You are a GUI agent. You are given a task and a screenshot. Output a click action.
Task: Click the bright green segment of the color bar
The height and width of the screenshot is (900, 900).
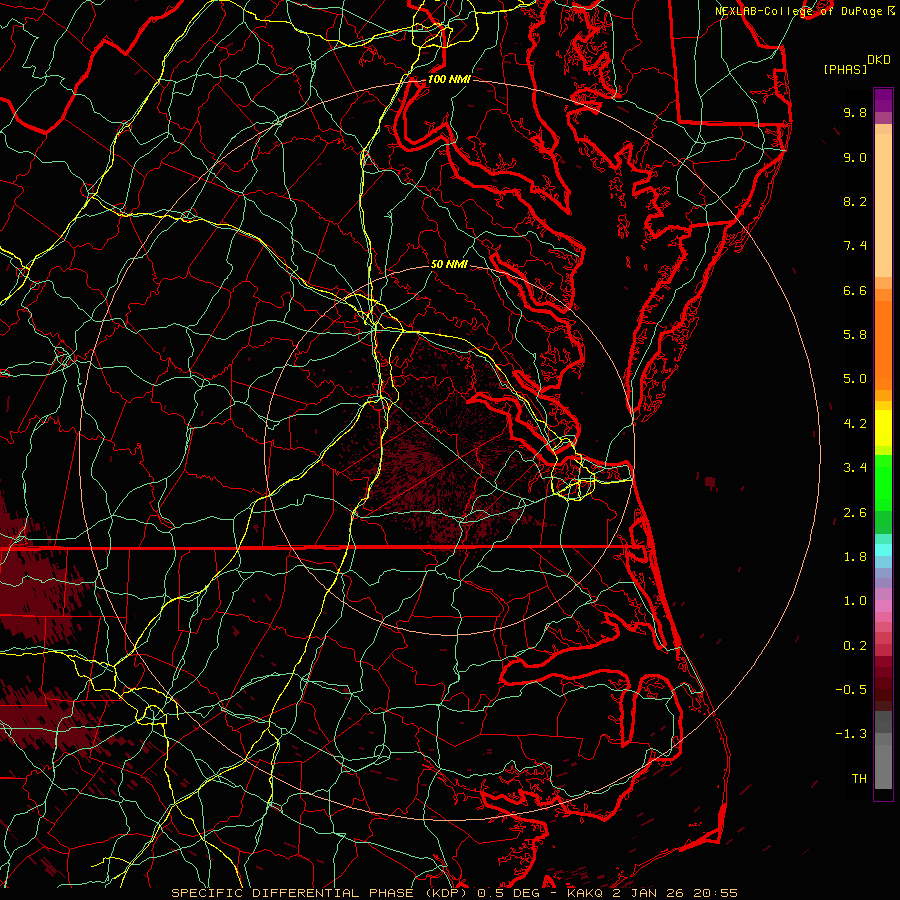click(883, 483)
